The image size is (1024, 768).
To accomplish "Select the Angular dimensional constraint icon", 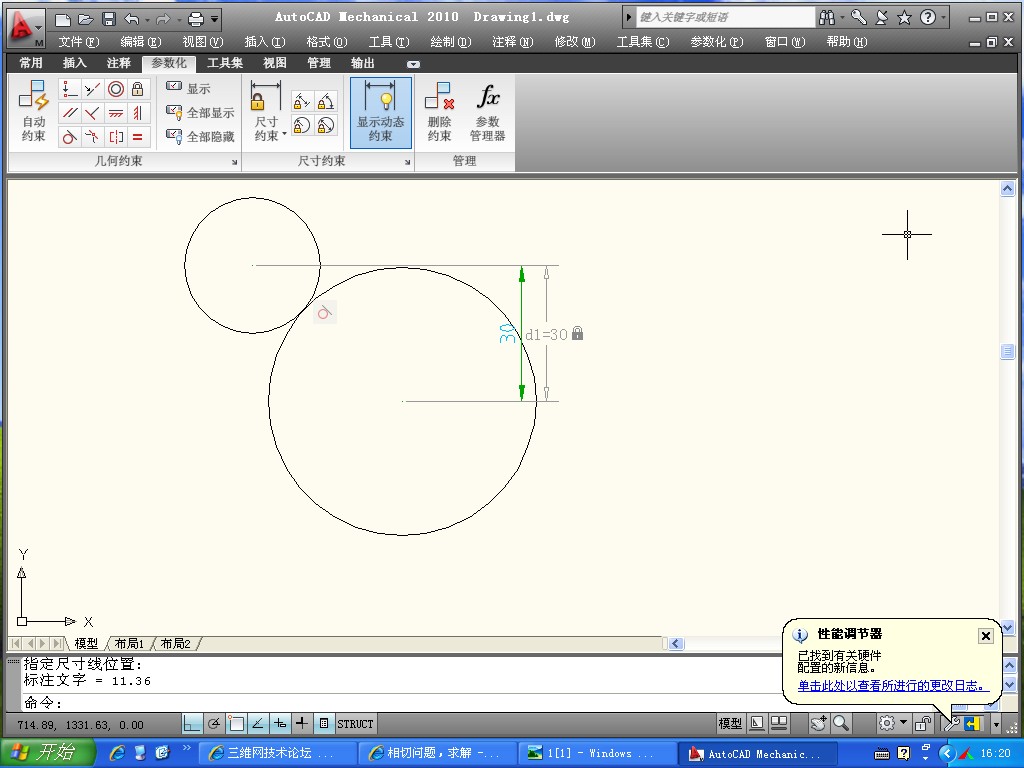I will (x=325, y=101).
